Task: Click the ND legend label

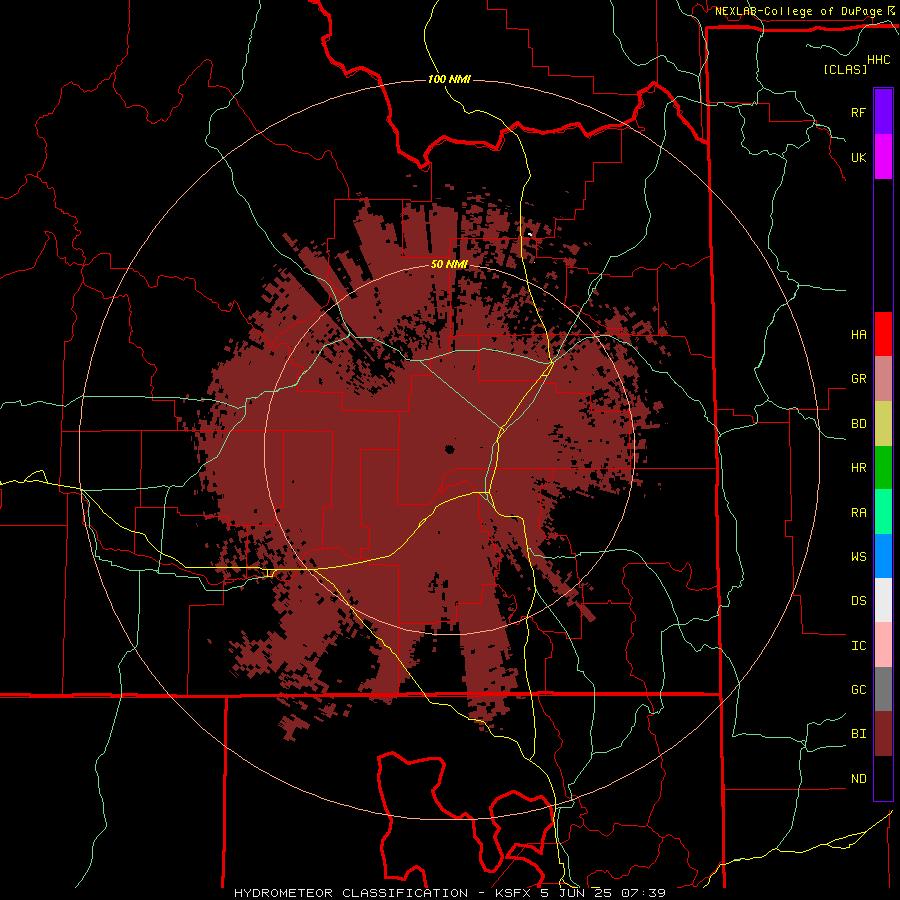Action: tap(858, 778)
